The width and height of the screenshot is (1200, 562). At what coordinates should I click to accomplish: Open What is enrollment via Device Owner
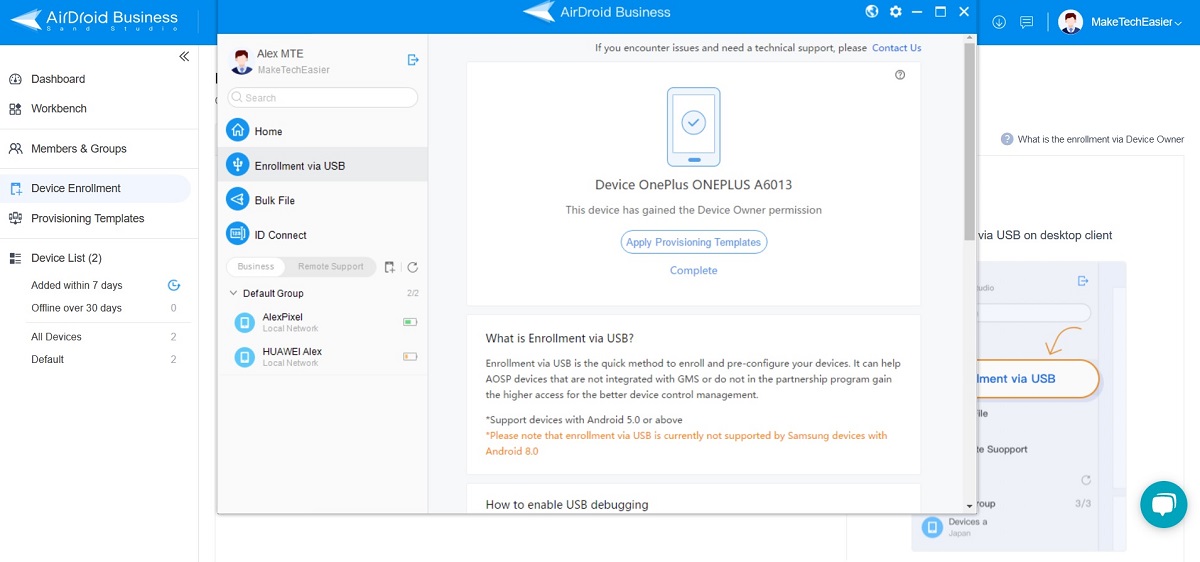coord(1093,139)
